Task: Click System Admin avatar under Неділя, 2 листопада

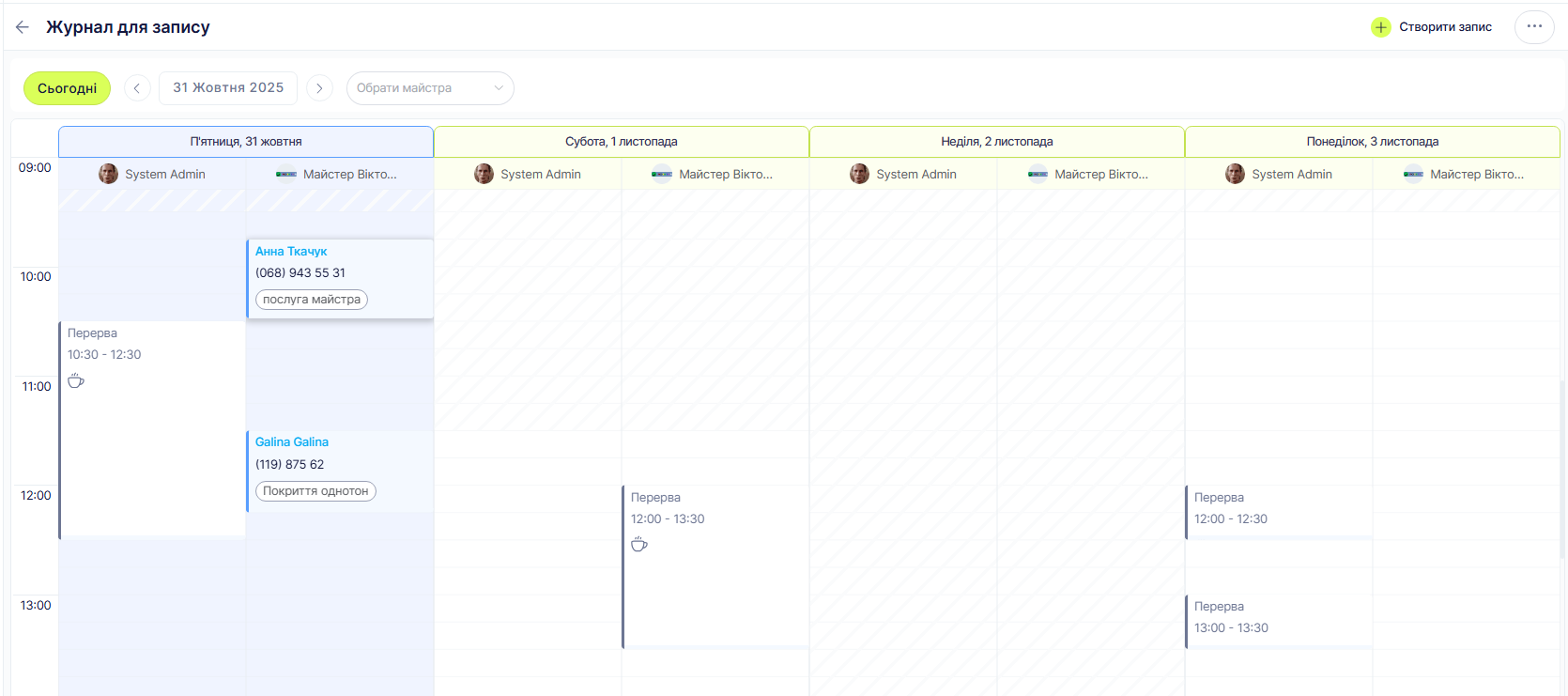Action: (860, 174)
